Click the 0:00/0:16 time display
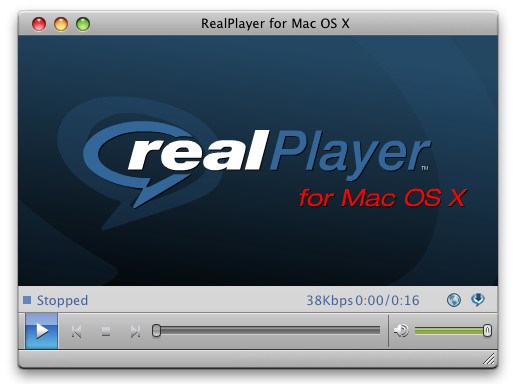This screenshot has width=517, height=384. 387,300
